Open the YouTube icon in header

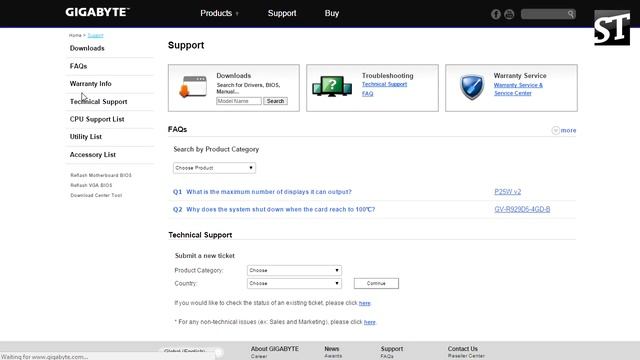tap(509, 14)
